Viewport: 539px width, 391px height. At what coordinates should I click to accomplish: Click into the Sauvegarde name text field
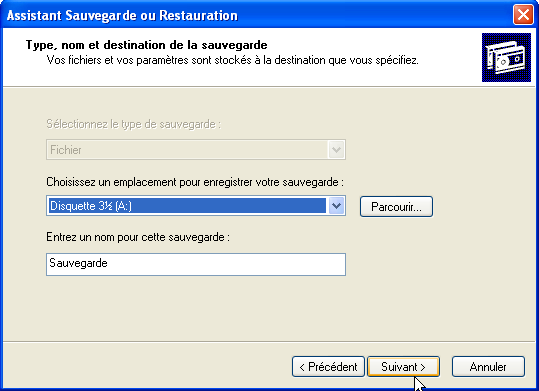196,264
